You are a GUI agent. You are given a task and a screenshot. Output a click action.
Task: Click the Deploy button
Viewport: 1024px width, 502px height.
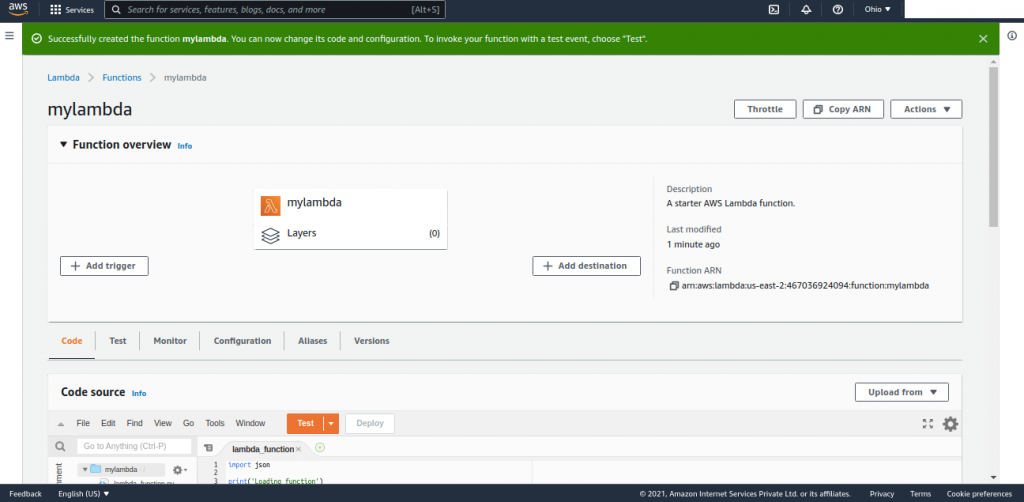[370, 424]
